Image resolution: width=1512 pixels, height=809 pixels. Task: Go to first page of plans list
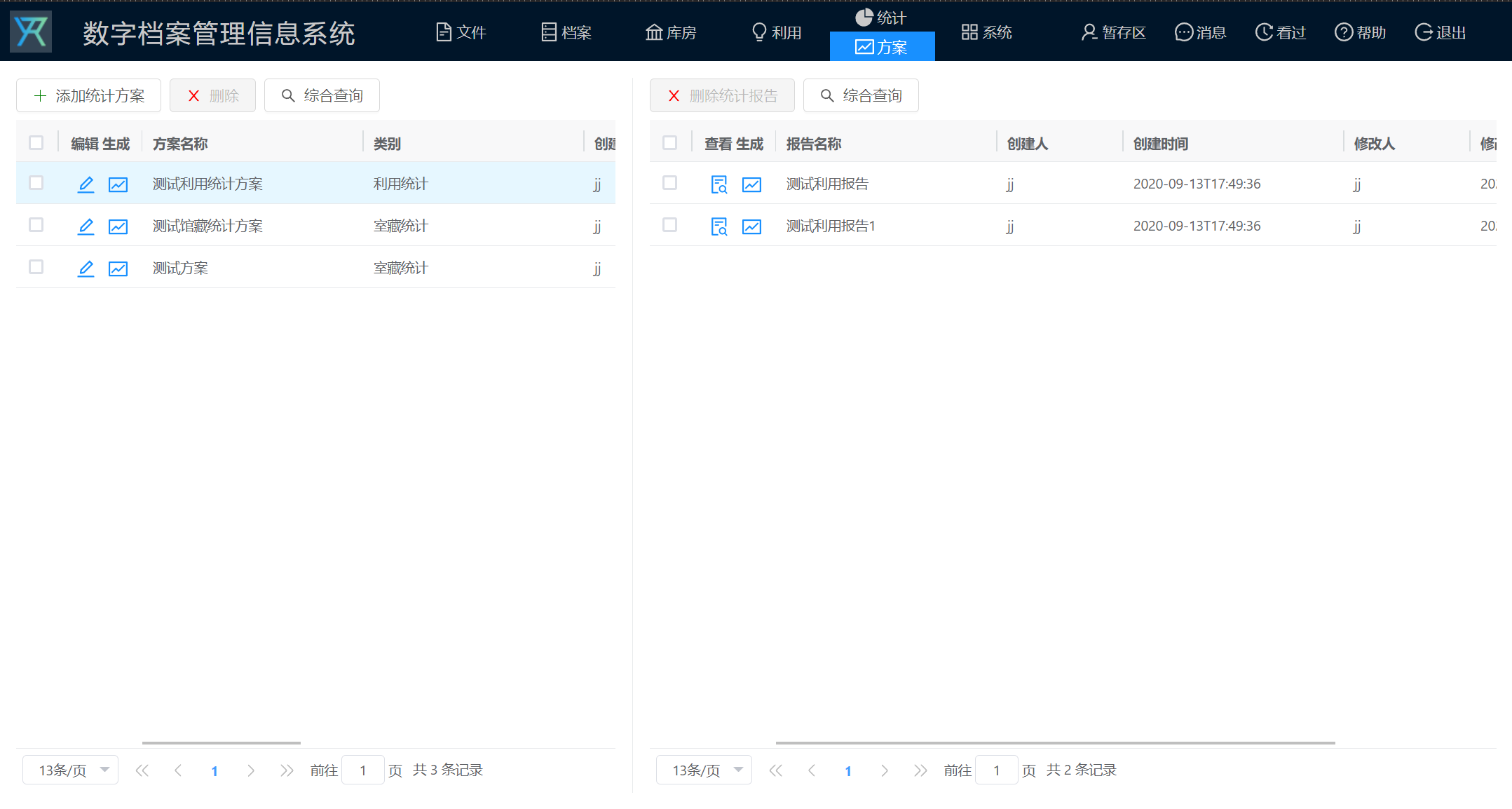click(x=142, y=770)
